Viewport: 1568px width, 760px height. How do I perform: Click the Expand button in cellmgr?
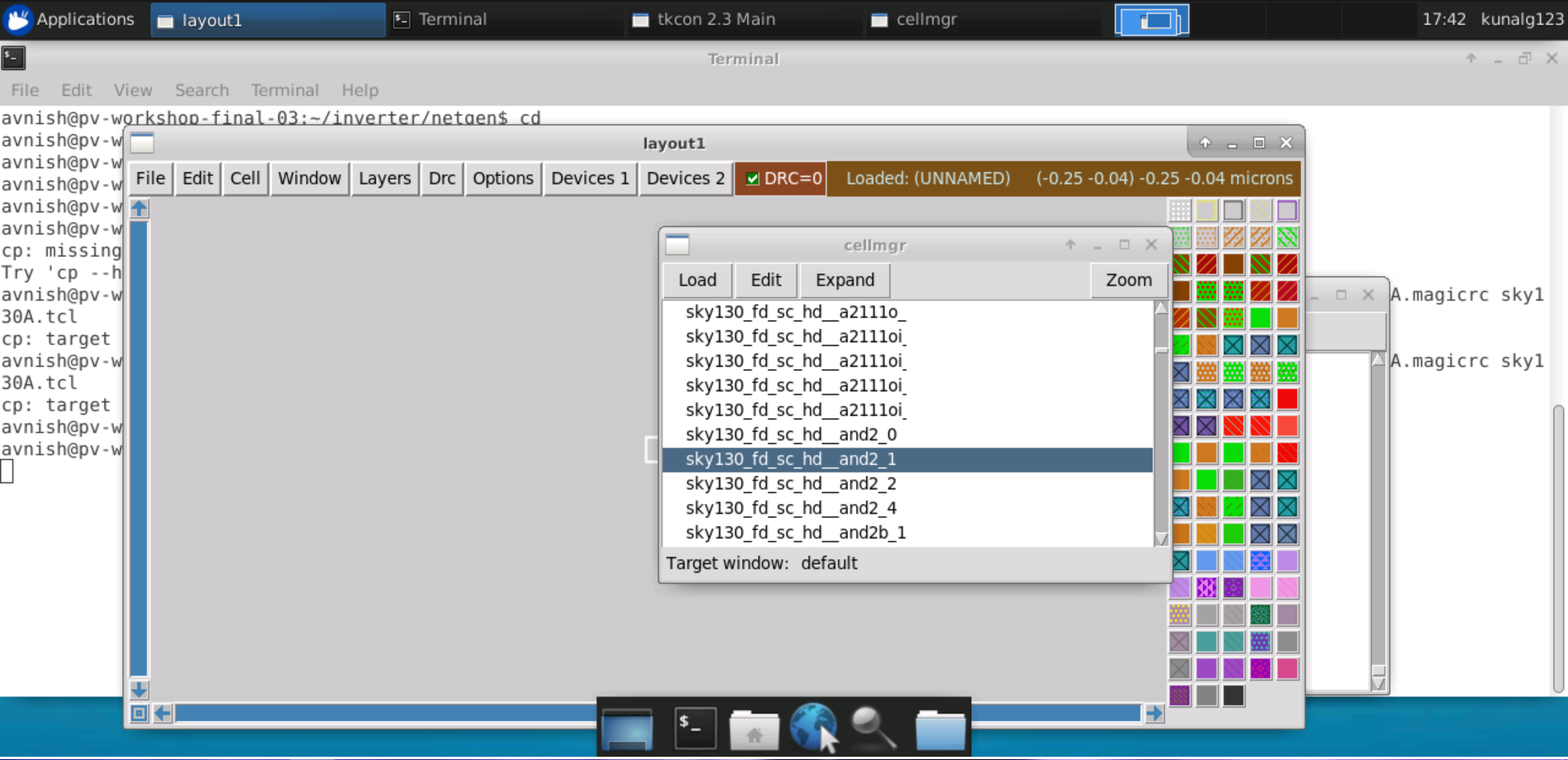pyautogui.click(x=844, y=279)
